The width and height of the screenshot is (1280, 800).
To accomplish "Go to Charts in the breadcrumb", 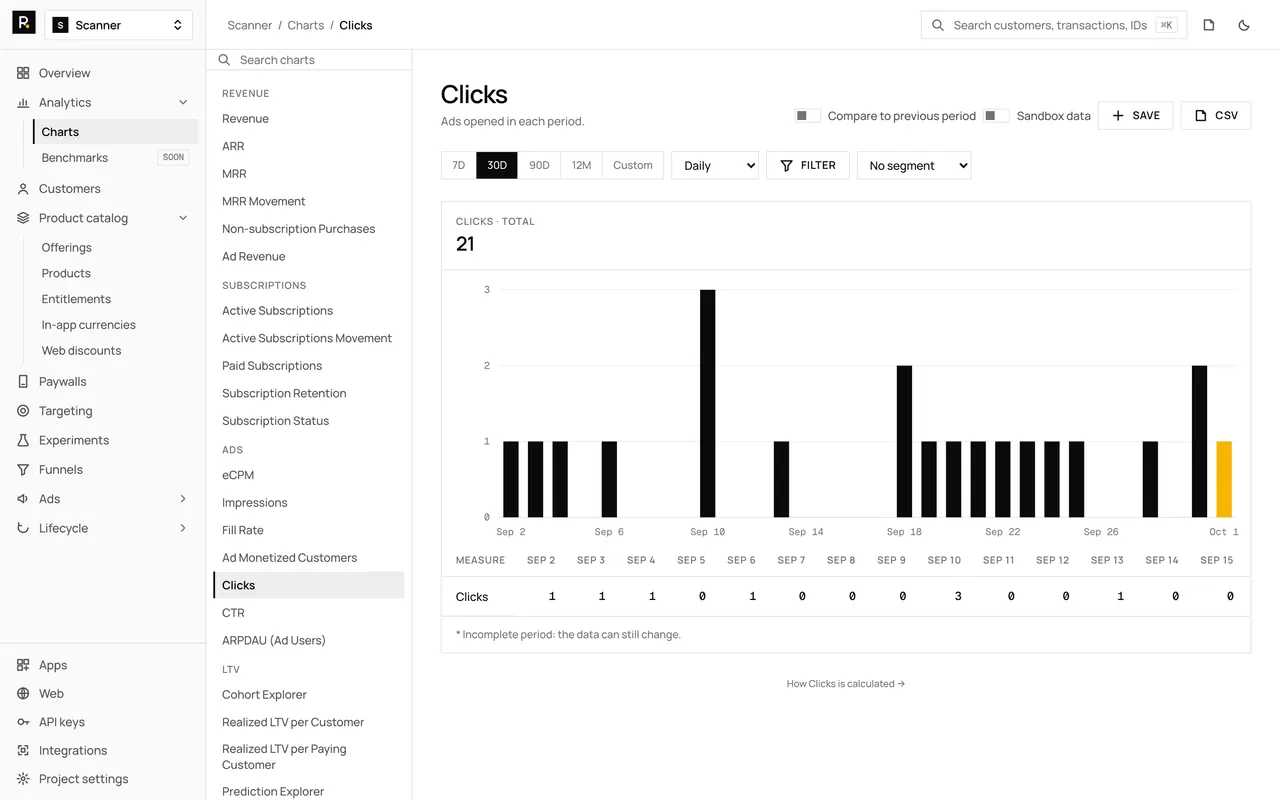I will tap(306, 25).
